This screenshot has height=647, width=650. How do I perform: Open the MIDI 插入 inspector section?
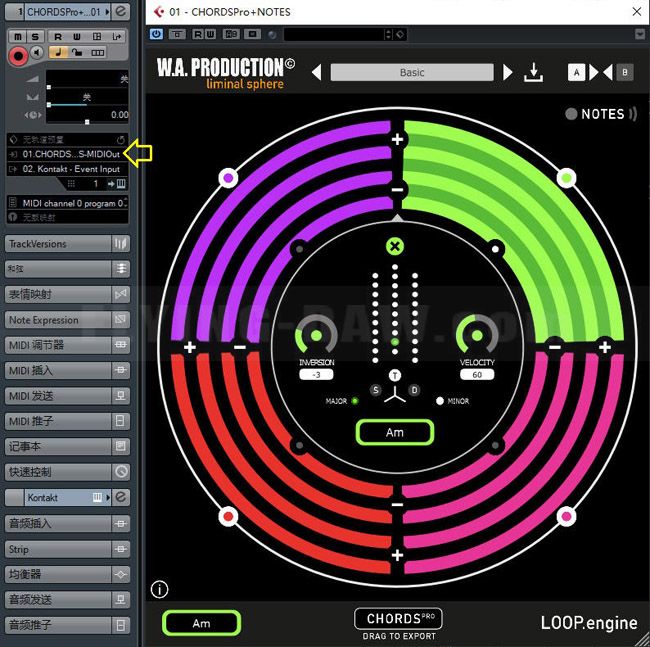coord(67,370)
